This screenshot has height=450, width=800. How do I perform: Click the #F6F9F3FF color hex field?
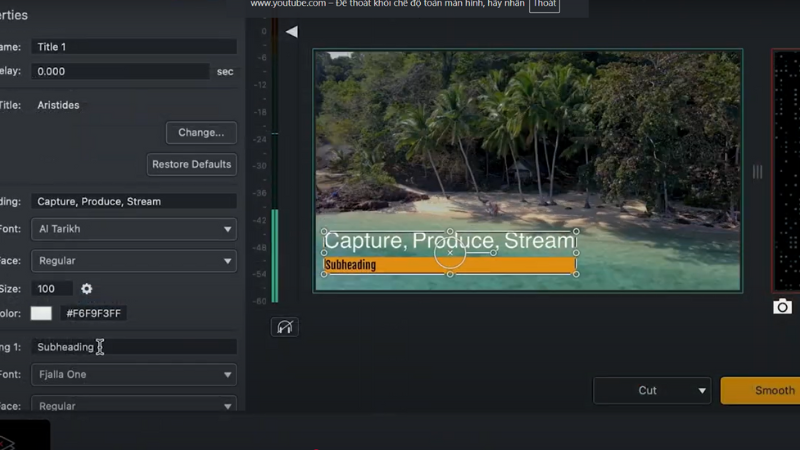click(93, 313)
